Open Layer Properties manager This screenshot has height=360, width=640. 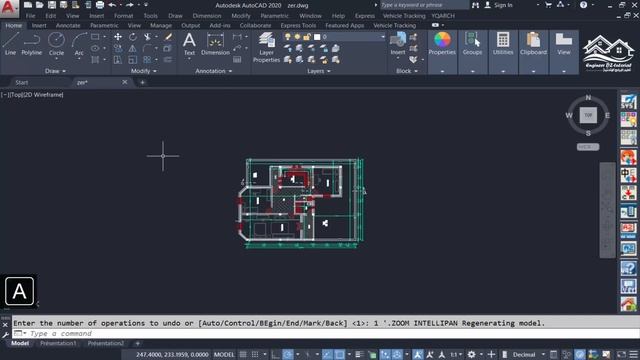267,47
